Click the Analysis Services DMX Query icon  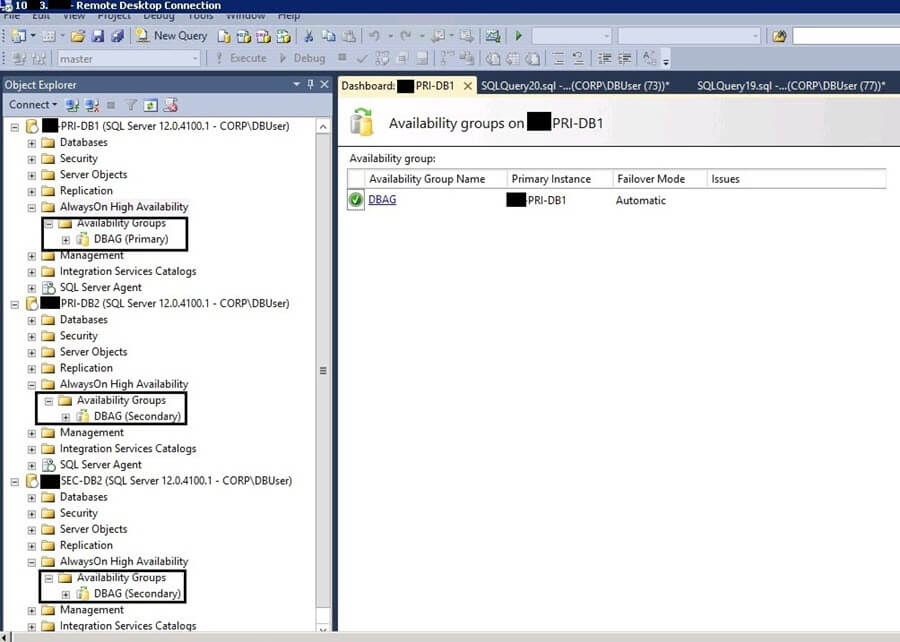pos(263,37)
